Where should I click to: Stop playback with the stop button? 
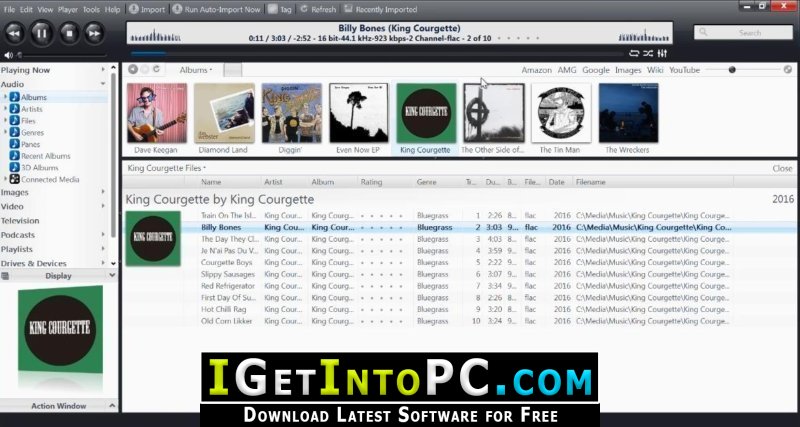coord(69,34)
